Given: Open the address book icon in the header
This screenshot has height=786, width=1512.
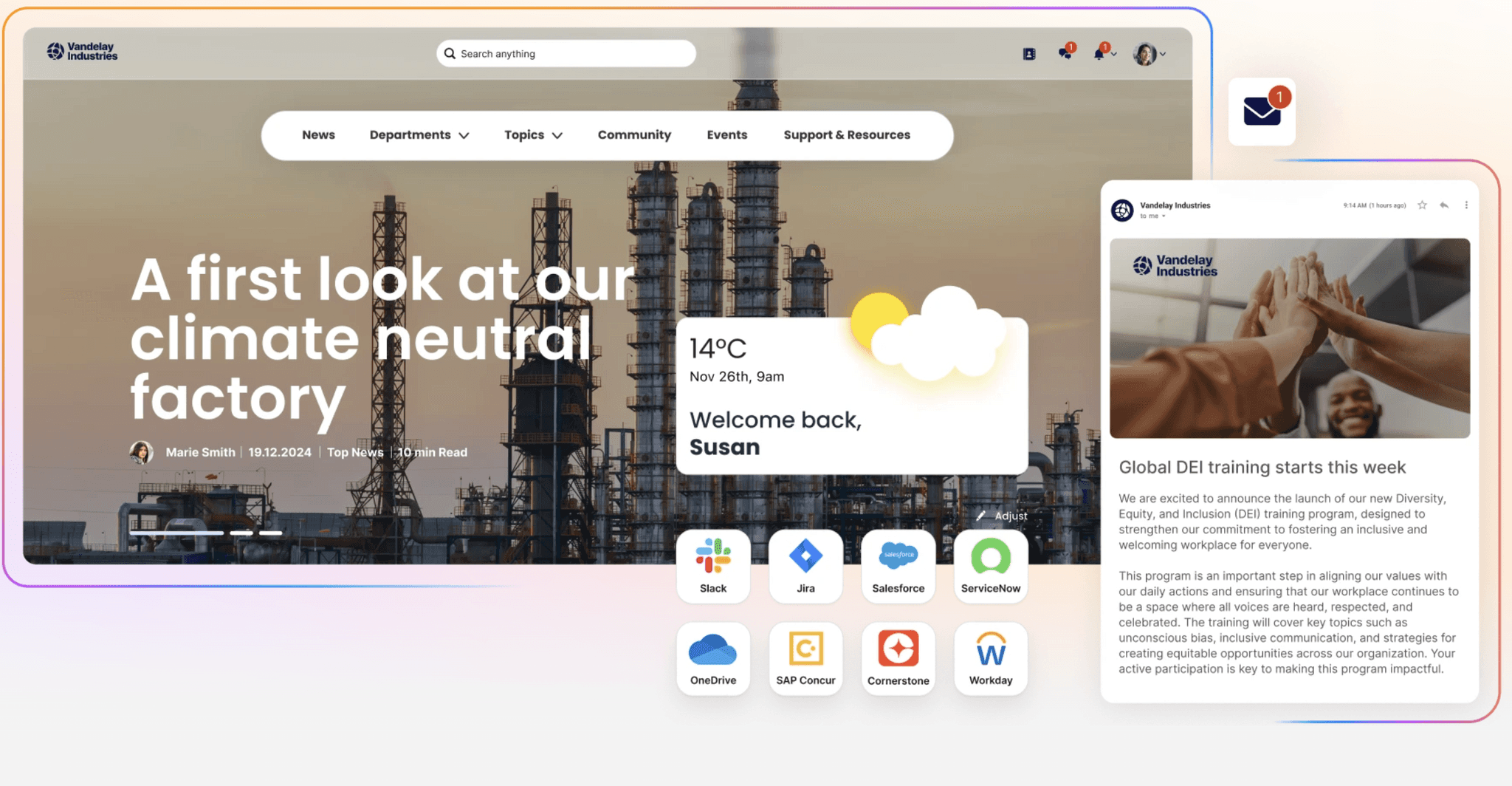Looking at the screenshot, I should [x=1028, y=53].
